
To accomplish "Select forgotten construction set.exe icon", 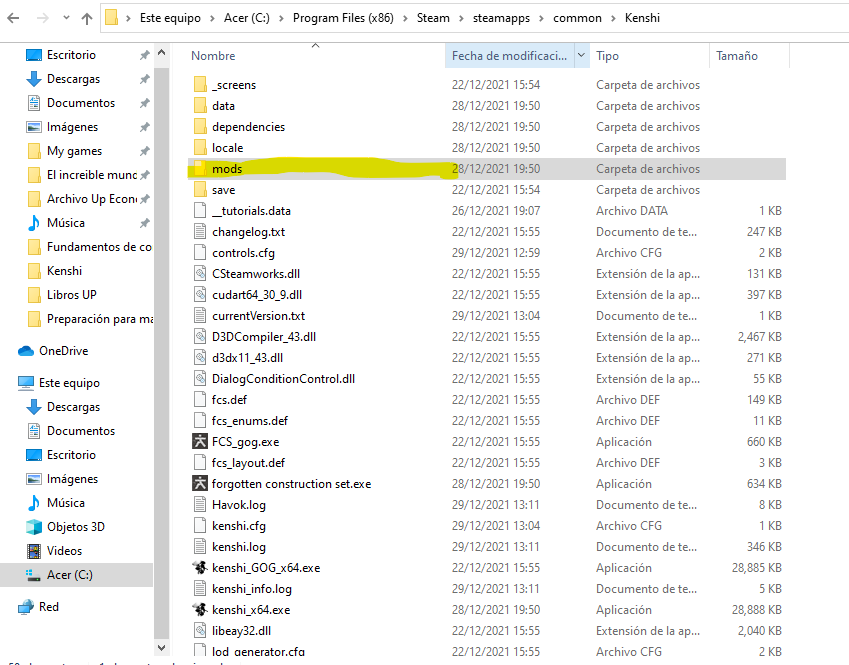I will click(x=200, y=484).
